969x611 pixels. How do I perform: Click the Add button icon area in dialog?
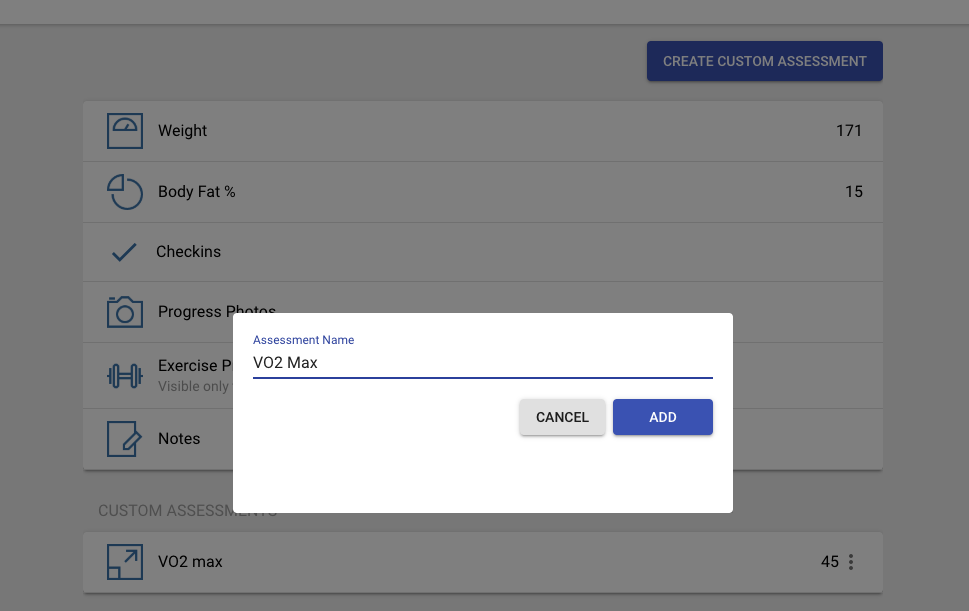pos(662,417)
